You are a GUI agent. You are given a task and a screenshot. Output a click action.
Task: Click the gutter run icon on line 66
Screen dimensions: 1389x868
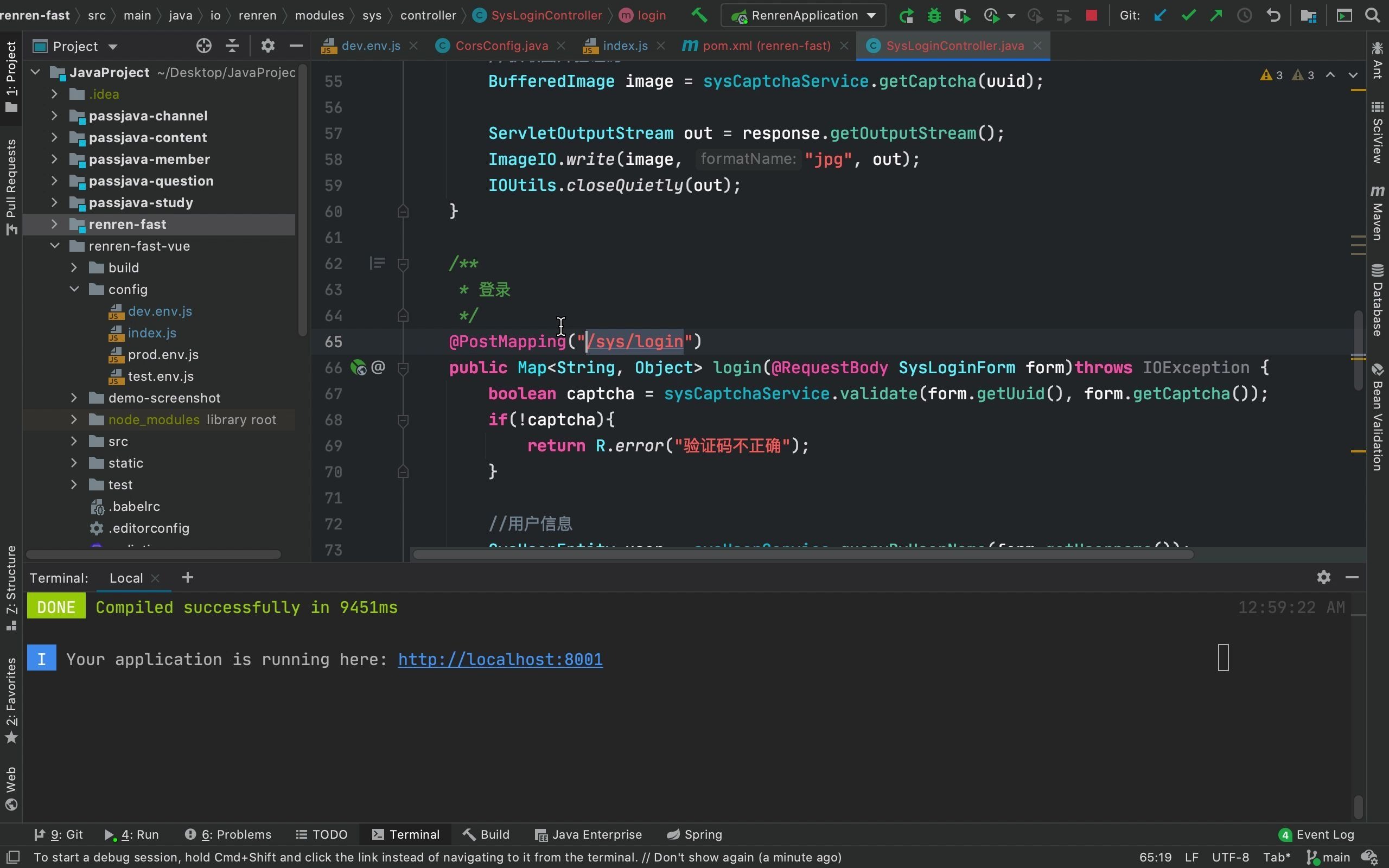(358, 367)
